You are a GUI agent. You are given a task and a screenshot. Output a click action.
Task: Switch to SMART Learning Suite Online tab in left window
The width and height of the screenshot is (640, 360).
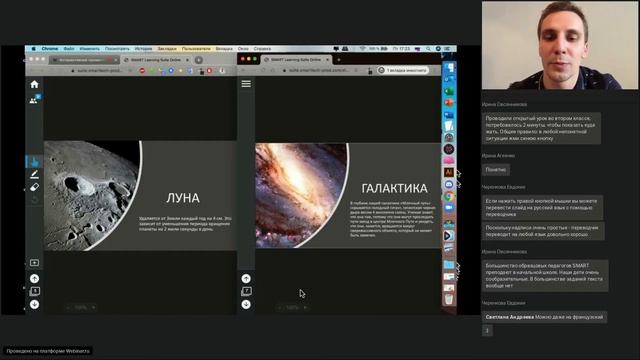pyautogui.click(x=156, y=60)
